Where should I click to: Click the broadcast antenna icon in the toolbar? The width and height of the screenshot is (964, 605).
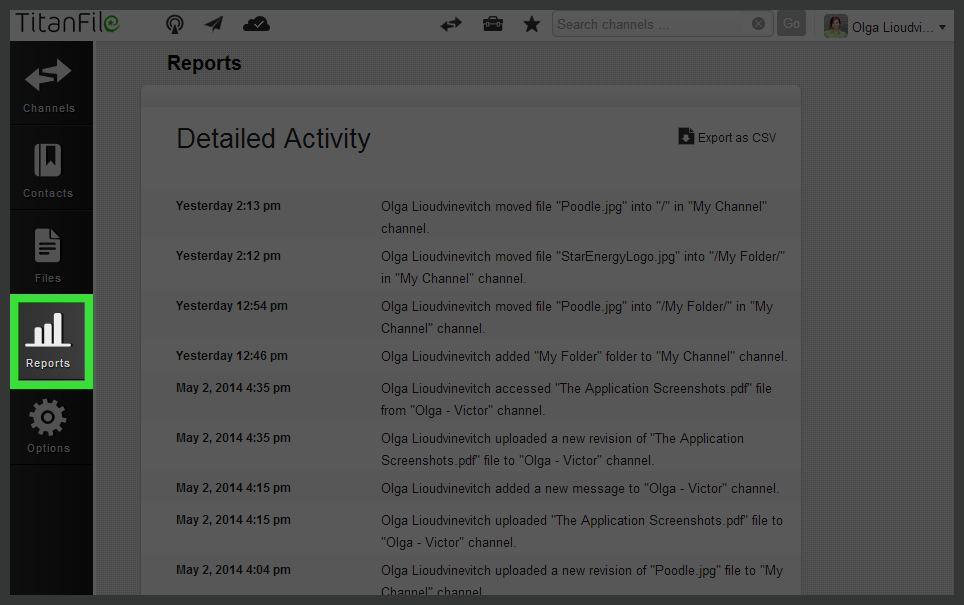click(174, 24)
